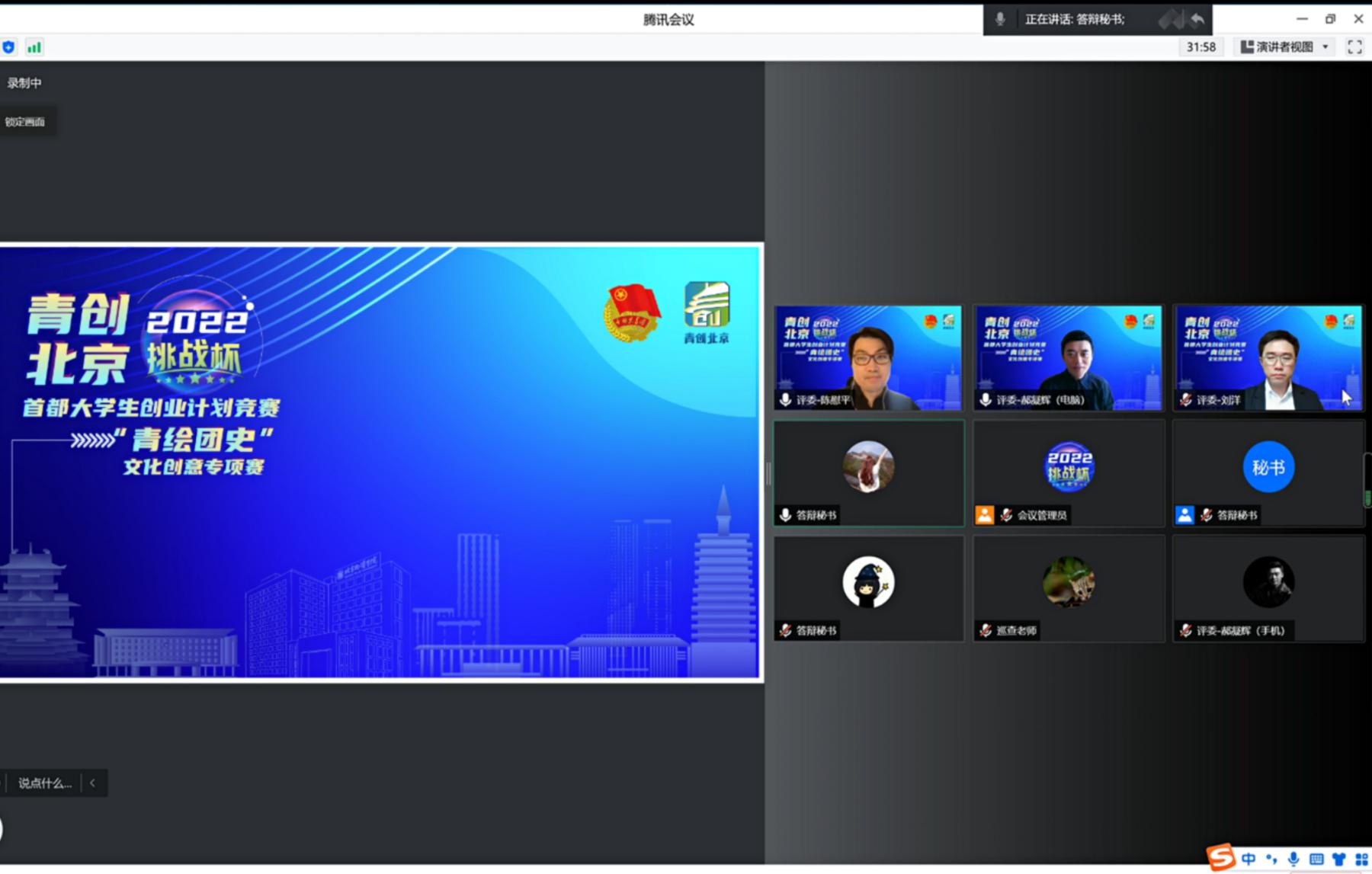Click the divider handle between shared screen and gallery
1372x874 pixels.
[x=768, y=474]
